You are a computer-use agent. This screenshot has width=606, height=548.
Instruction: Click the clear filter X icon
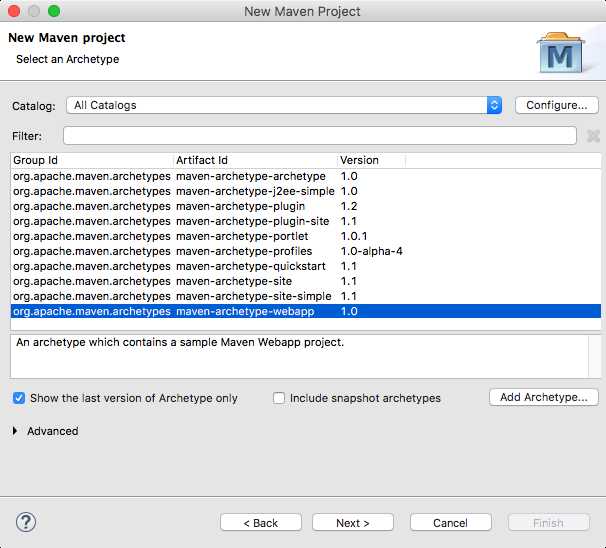coord(593,136)
